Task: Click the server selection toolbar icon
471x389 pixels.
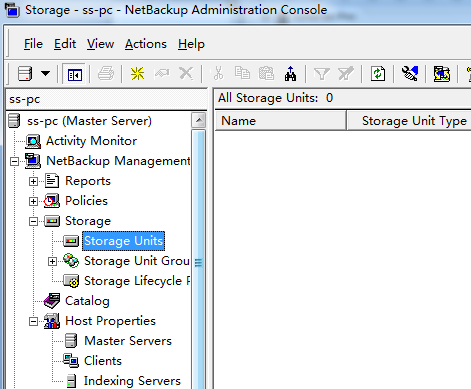Action: pyautogui.click(x=25, y=73)
